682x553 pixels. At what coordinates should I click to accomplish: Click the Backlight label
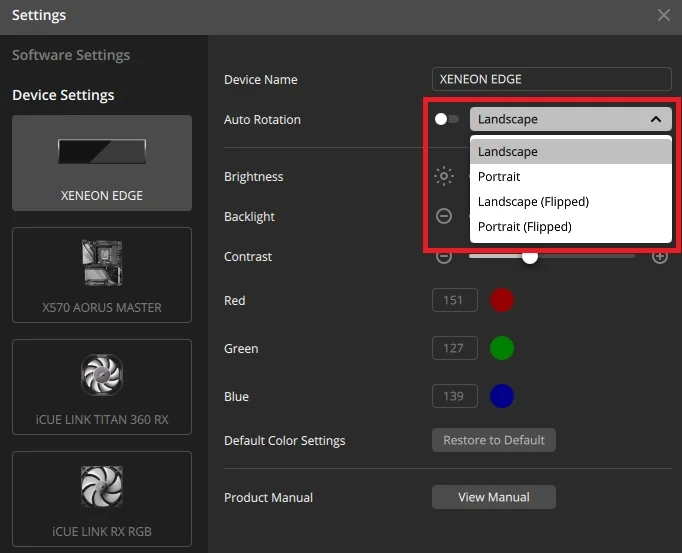[249, 216]
